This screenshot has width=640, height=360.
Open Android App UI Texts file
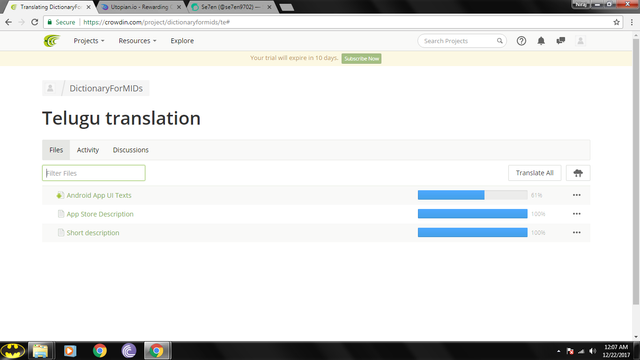coord(99,195)
